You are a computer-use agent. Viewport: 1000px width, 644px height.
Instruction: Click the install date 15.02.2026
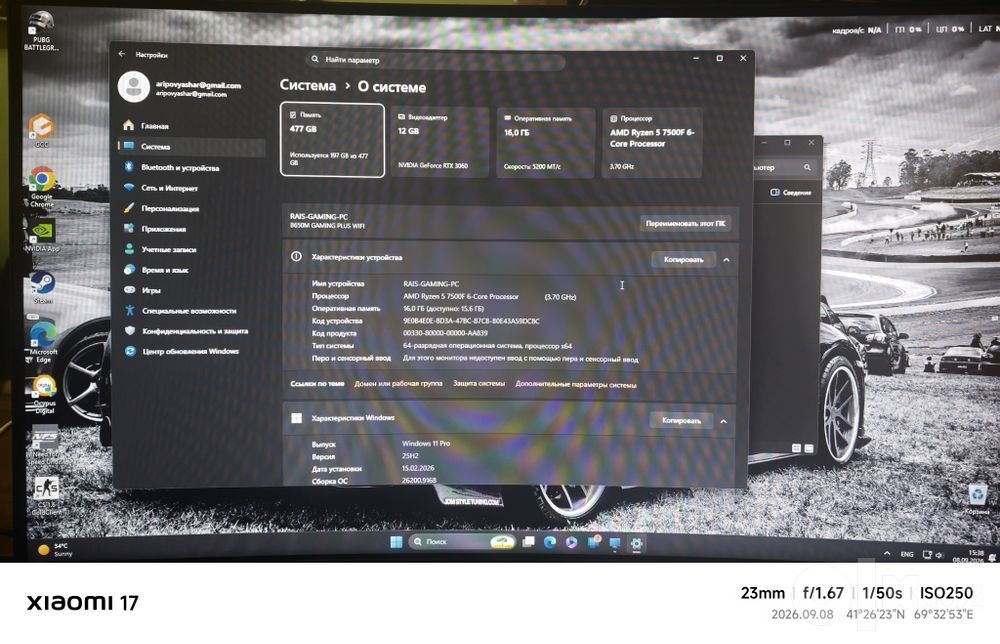(x=418, y=468)
